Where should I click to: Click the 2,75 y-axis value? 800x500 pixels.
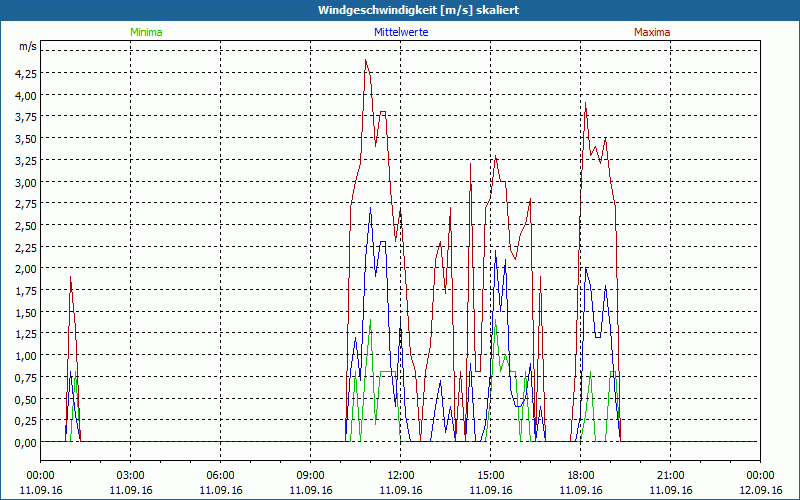[x=26, y=204]
